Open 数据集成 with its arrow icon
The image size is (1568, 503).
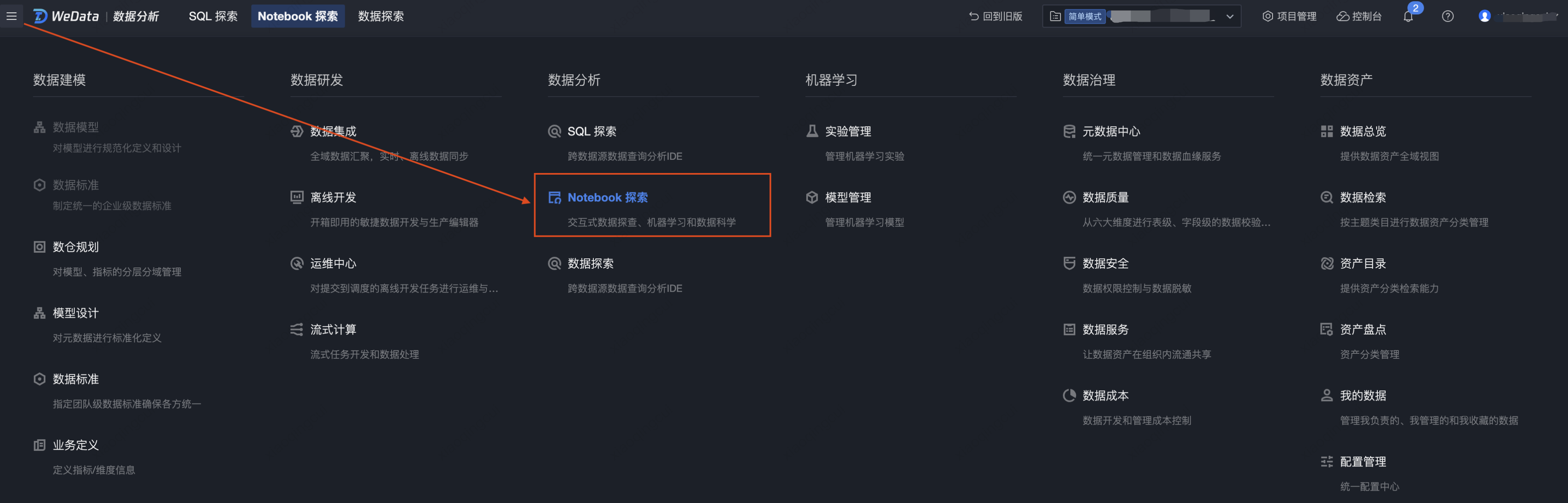click(297, 132)
